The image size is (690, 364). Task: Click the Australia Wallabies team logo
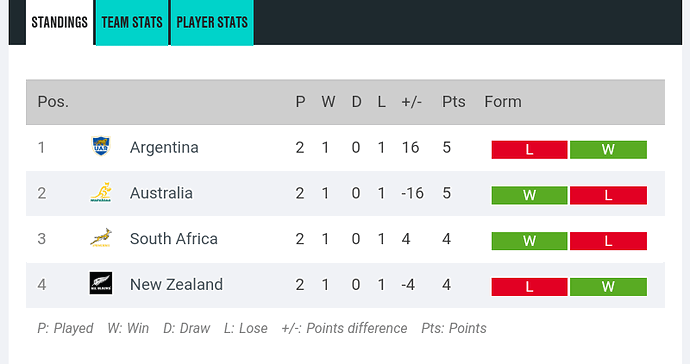[101, 192]
